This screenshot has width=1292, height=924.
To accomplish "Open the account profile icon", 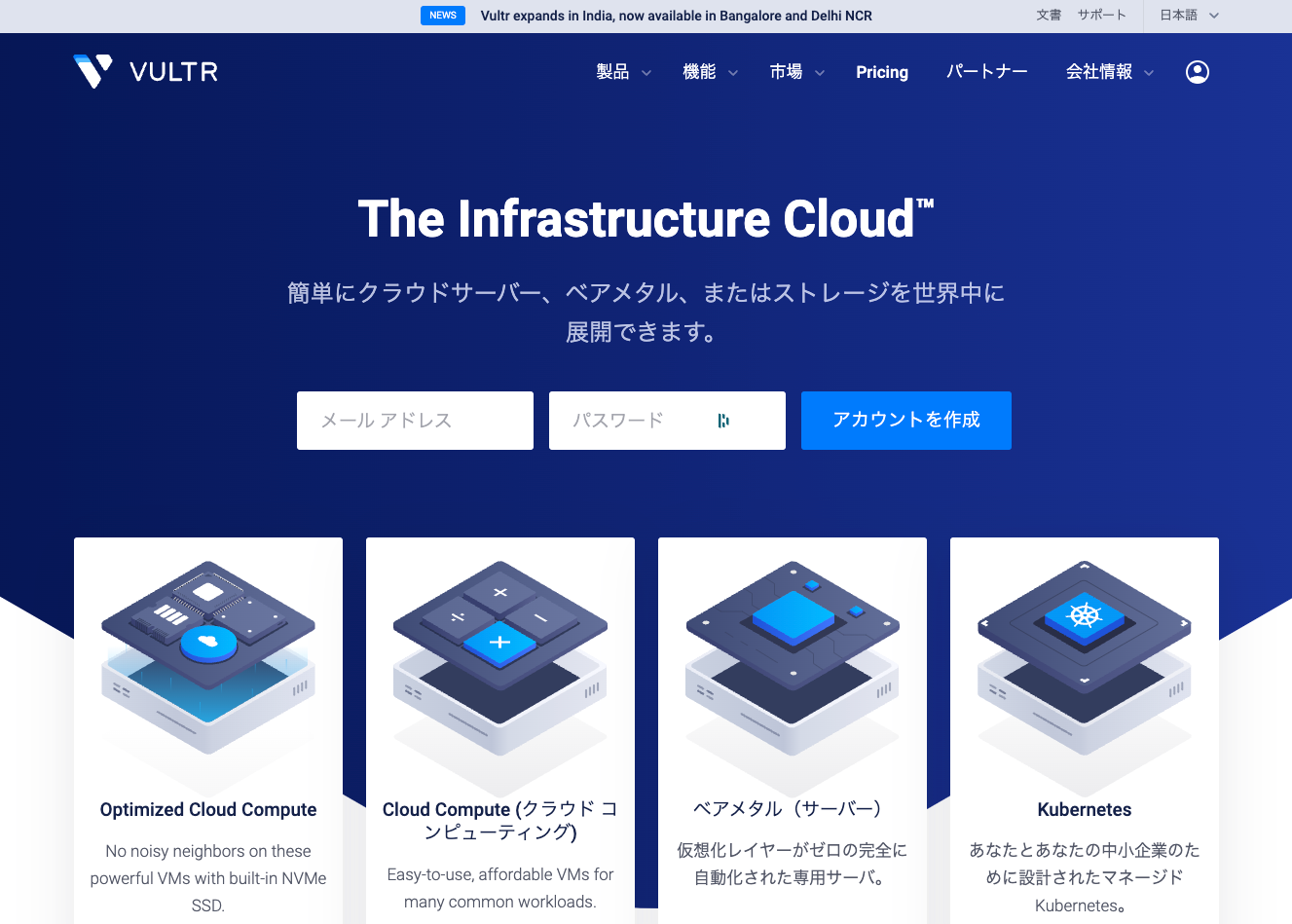I will click(x=1197, y=71).
